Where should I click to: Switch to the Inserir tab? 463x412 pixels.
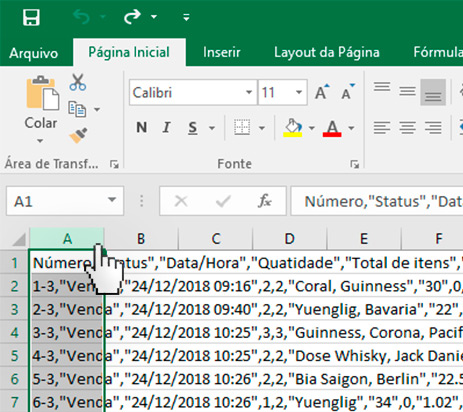click(222, 52)
